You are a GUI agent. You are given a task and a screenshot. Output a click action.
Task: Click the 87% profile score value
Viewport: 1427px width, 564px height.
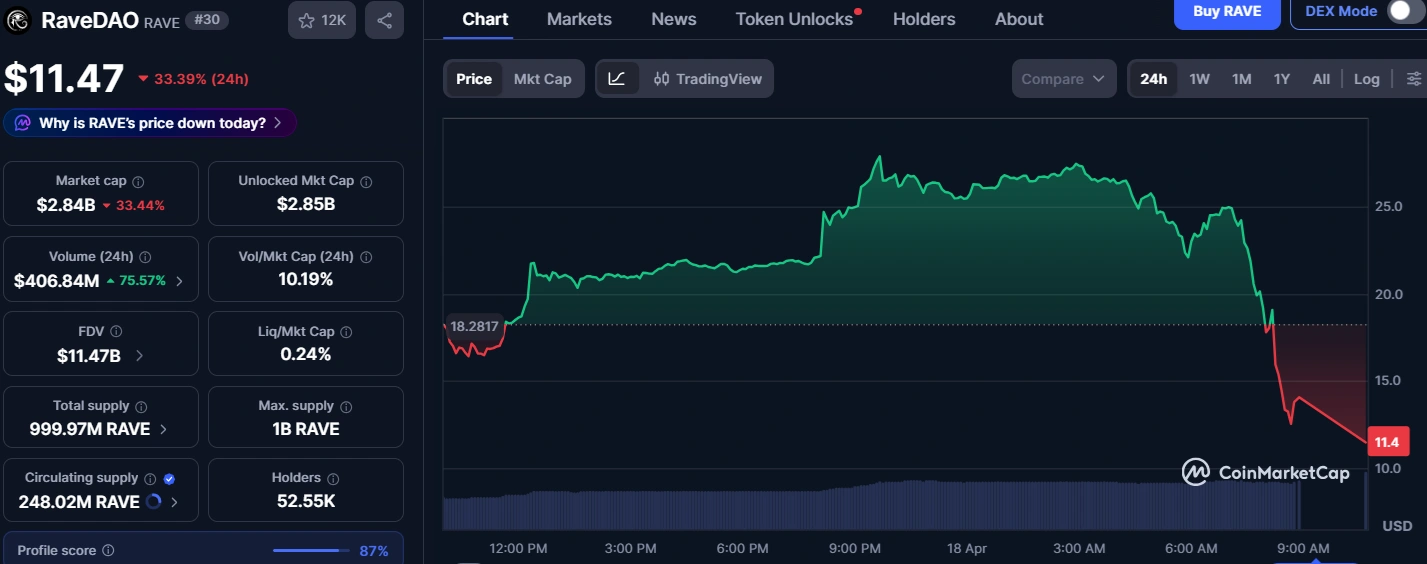click(374, 551)
